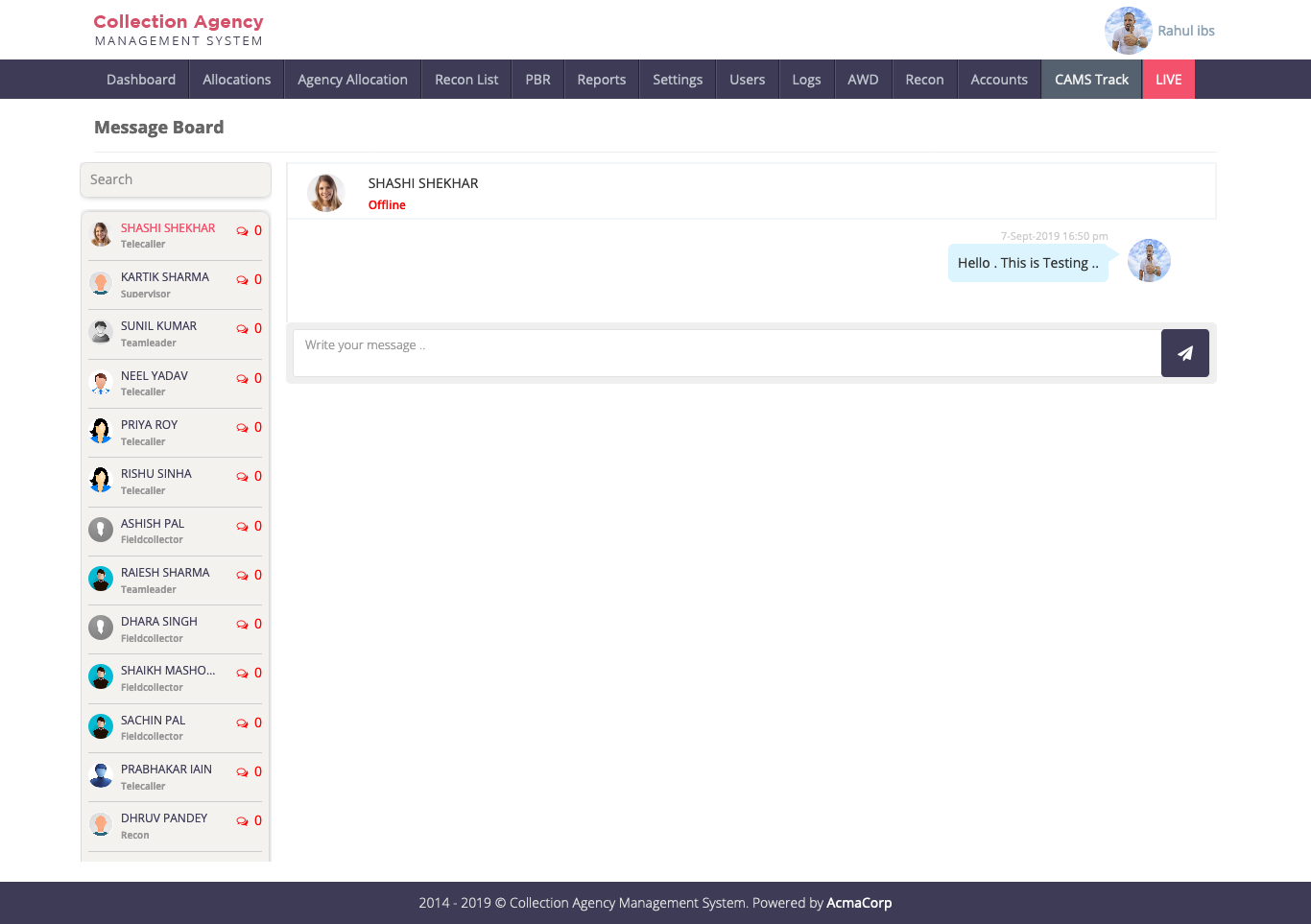Image resolution: width=1311 pixels, height=924 pixels.
Task: Switch to CAMS Track section
Action: (1091, 80)
